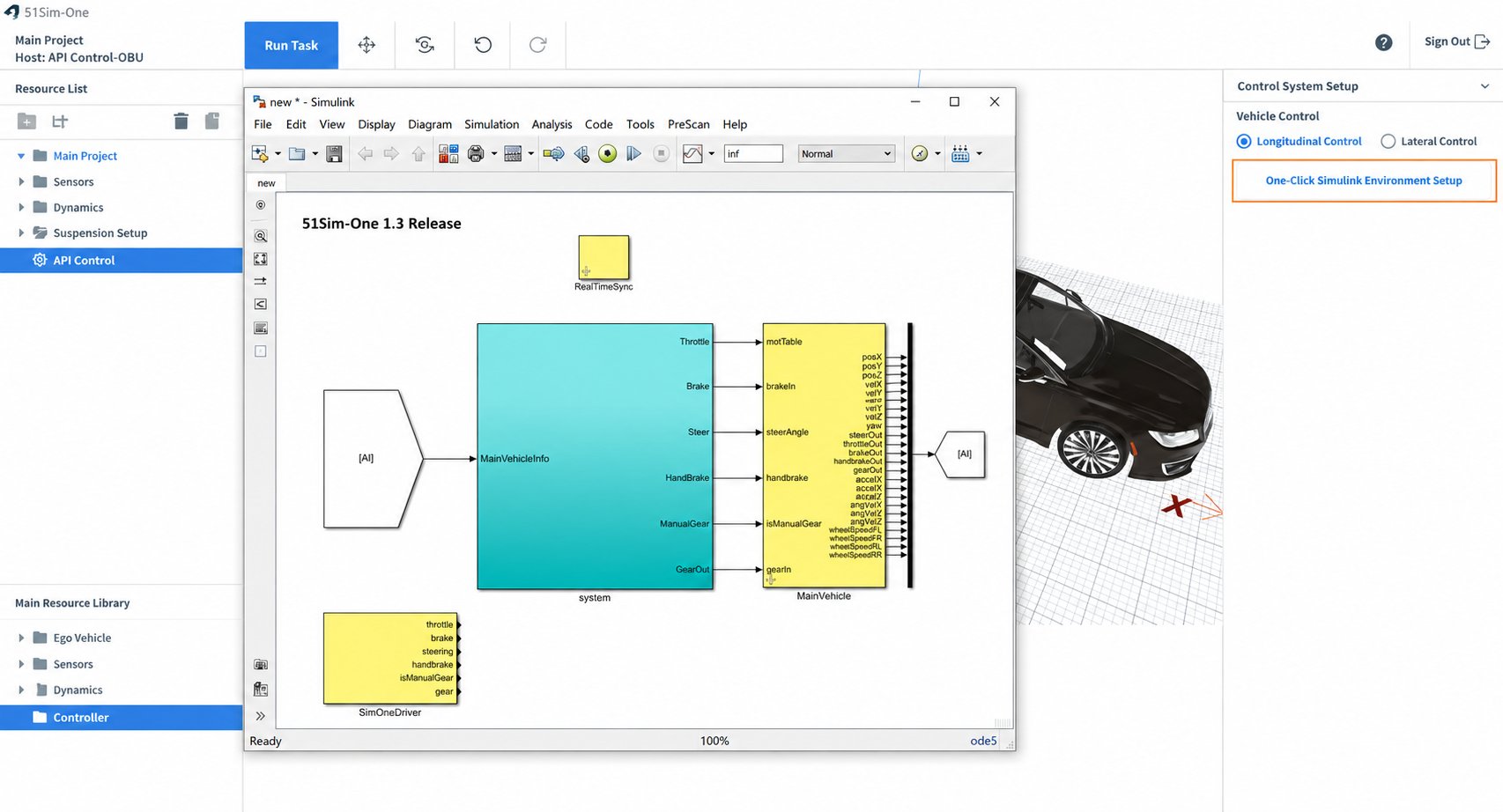Expand Dynamics in Main Resource Library
This screenshot has width=1503, height=812.
tap(21, 690)
